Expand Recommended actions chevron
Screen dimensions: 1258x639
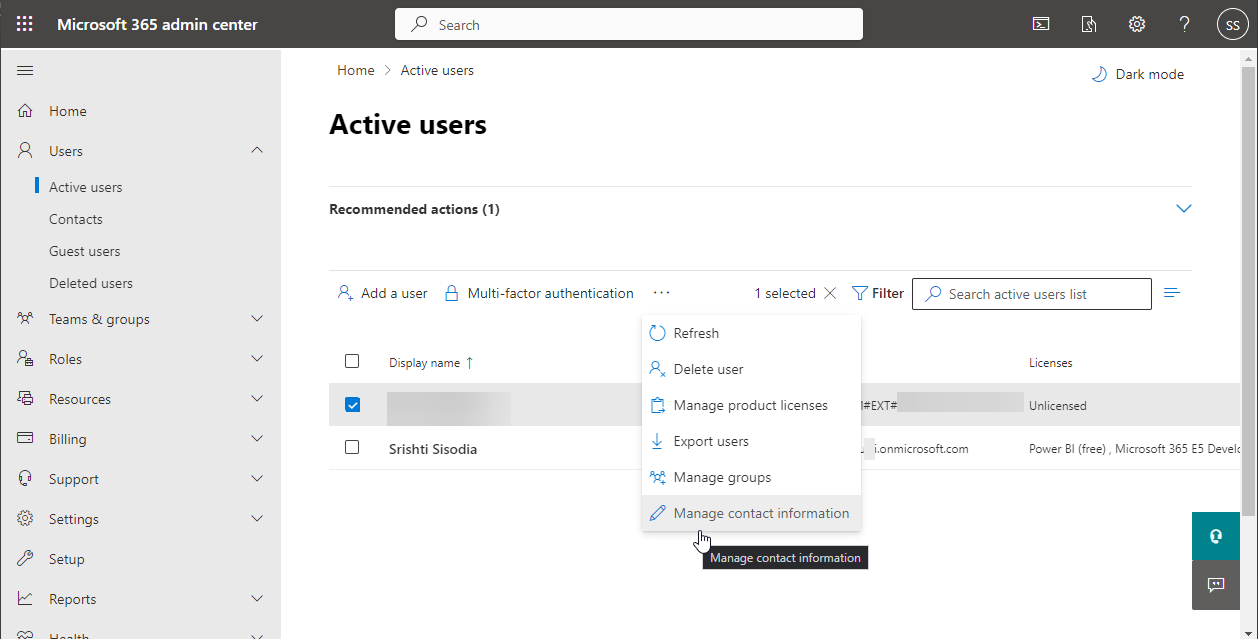click(x=1184, y=209)
